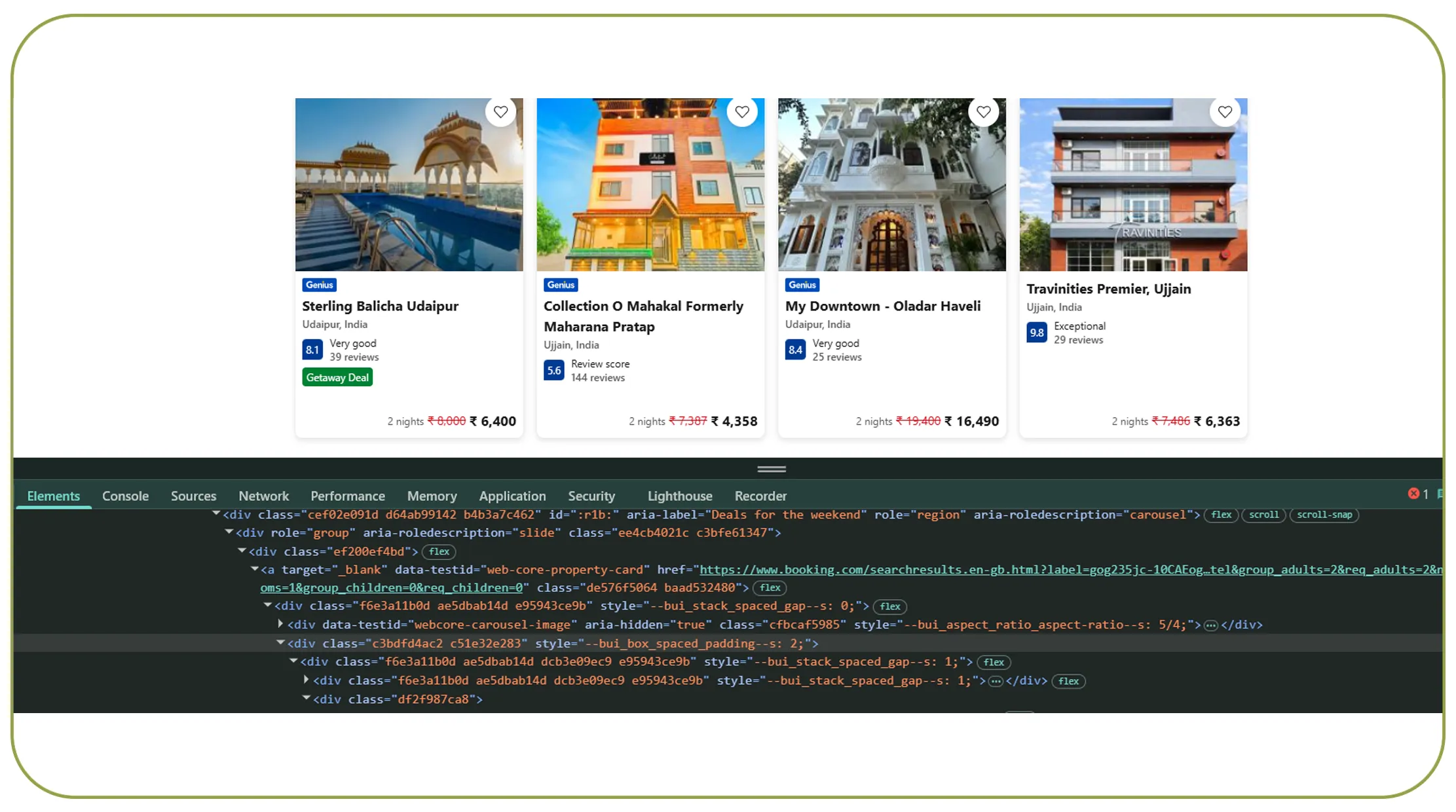Collapse the web-core-property-card anchor node

tap(255, 569)
